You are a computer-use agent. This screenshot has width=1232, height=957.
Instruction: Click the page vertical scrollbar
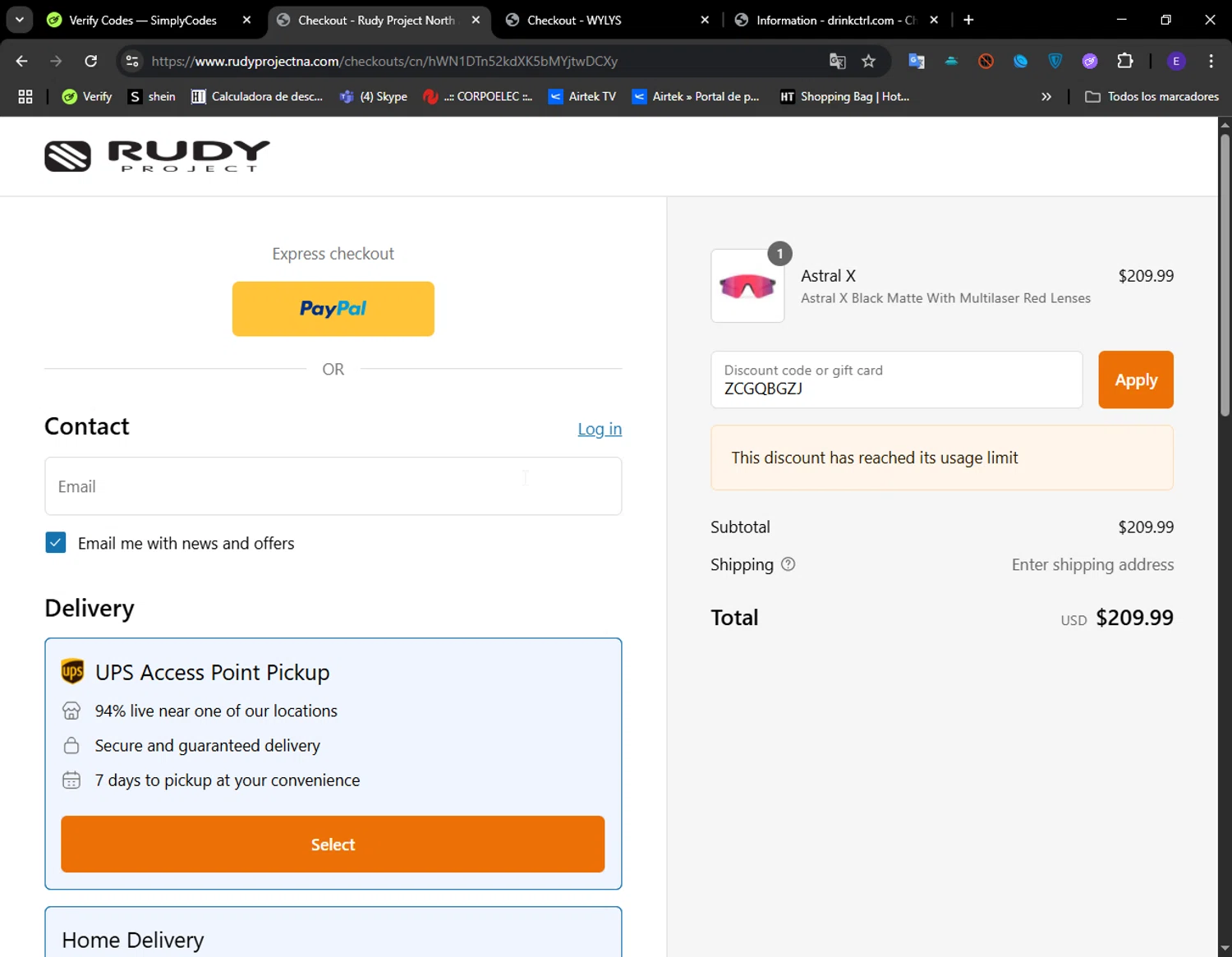pos(1225,274)
